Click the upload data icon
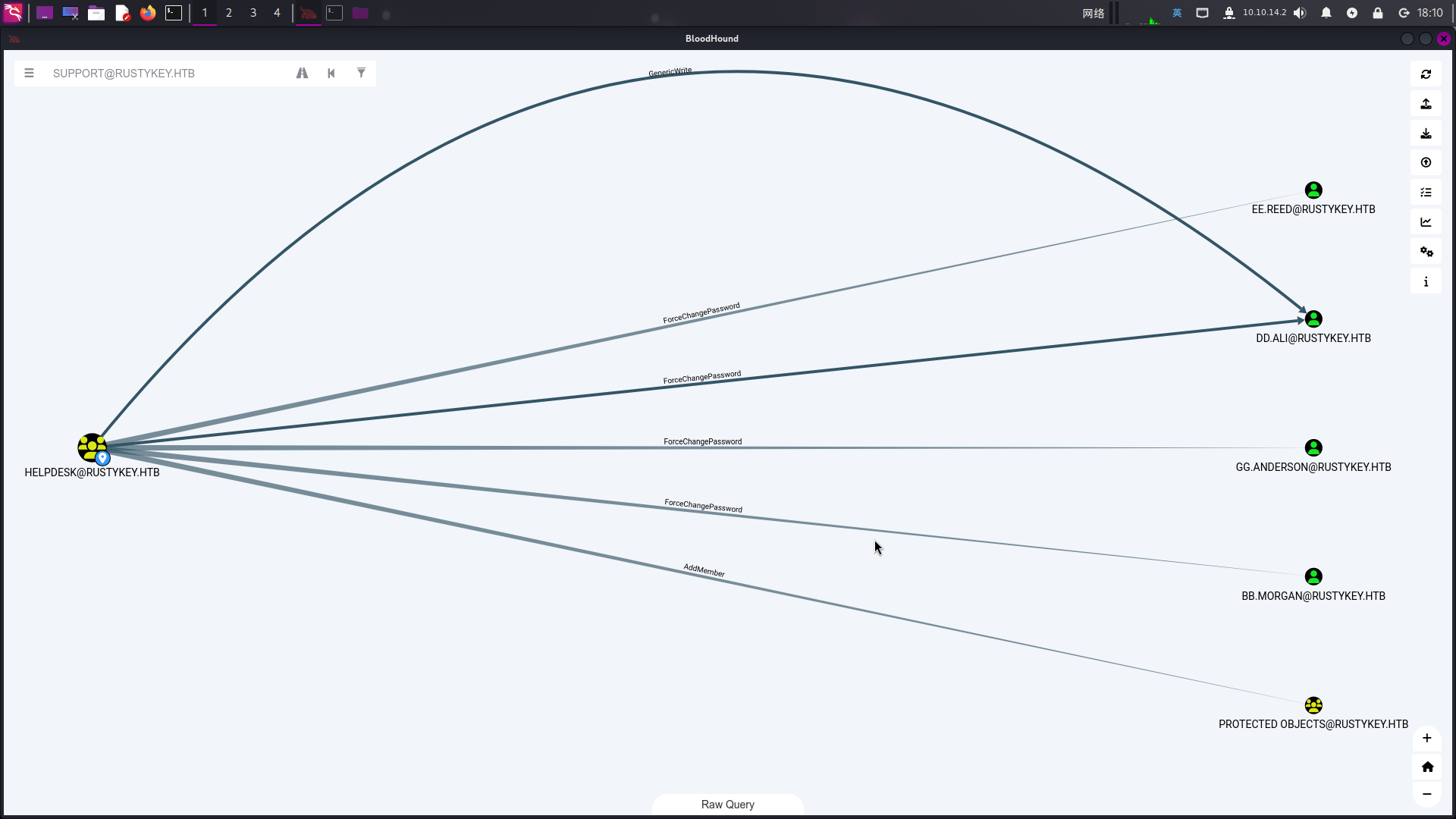1456x819 pixels. click(x=1426, y=163)
